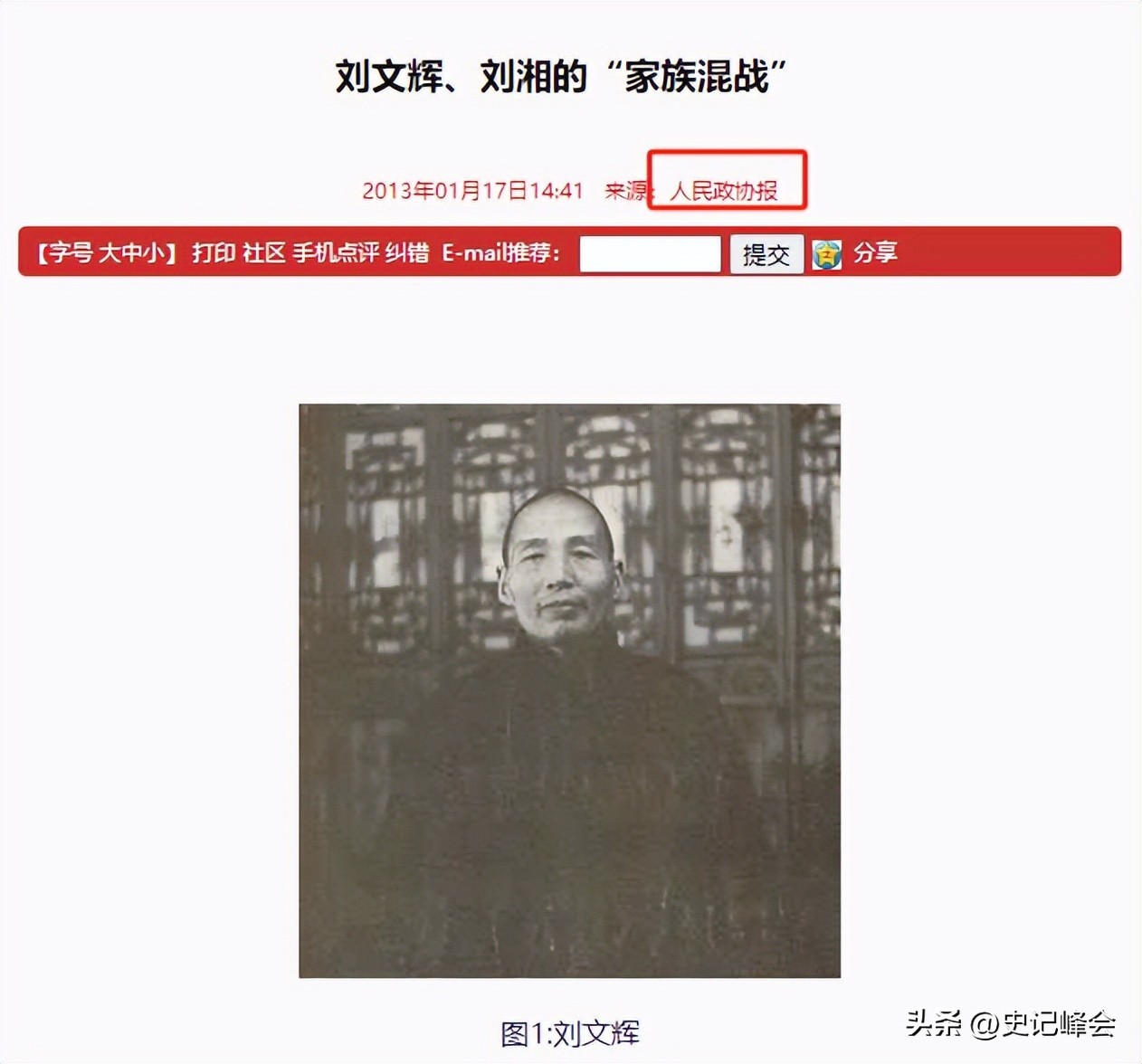Click the 字号 label in red toolbar
This screenshot has width=1142, height=1064.
(71, 252)
